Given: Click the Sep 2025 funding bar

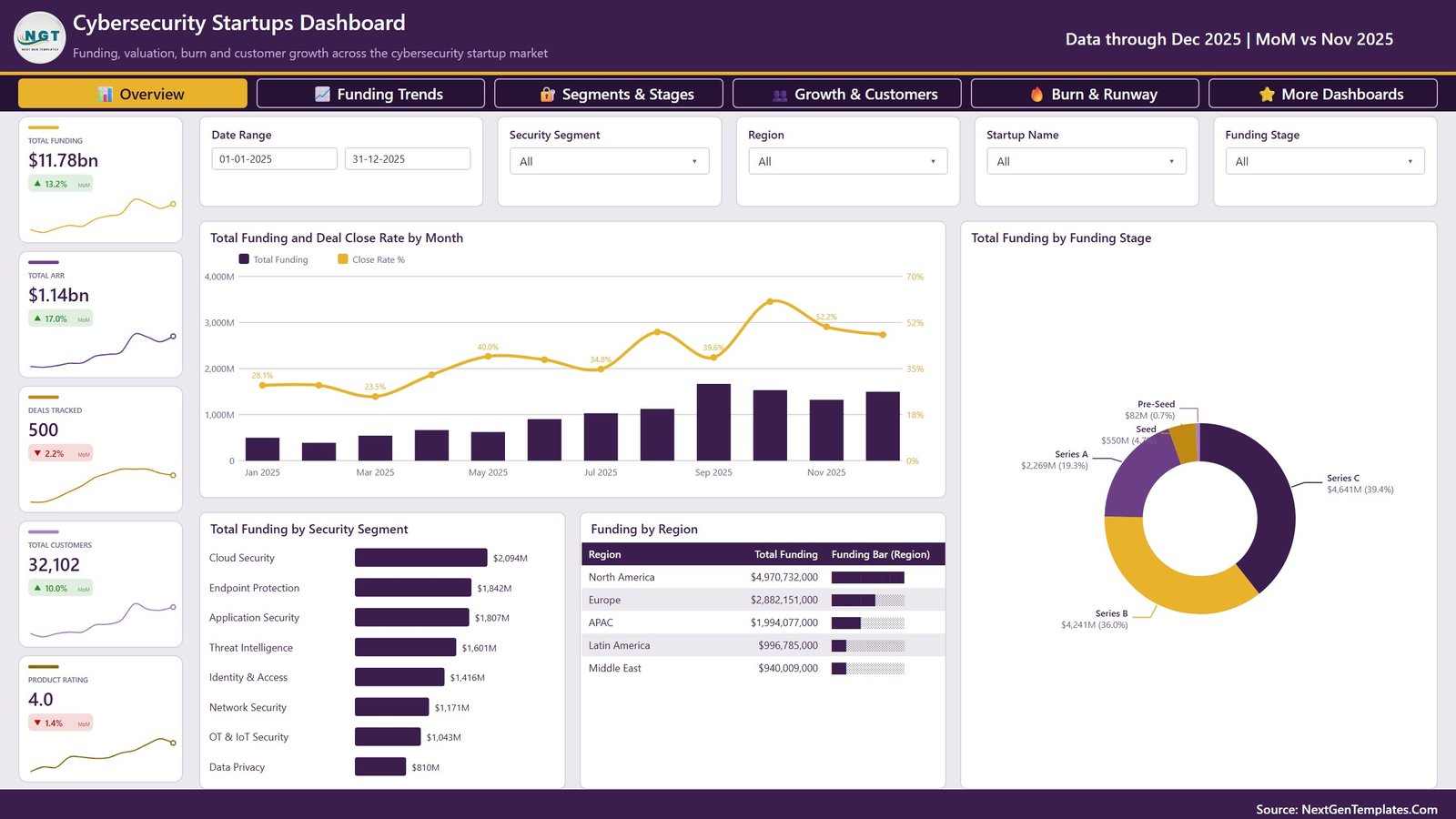Looking at the screenshot, I should [713, 422].
